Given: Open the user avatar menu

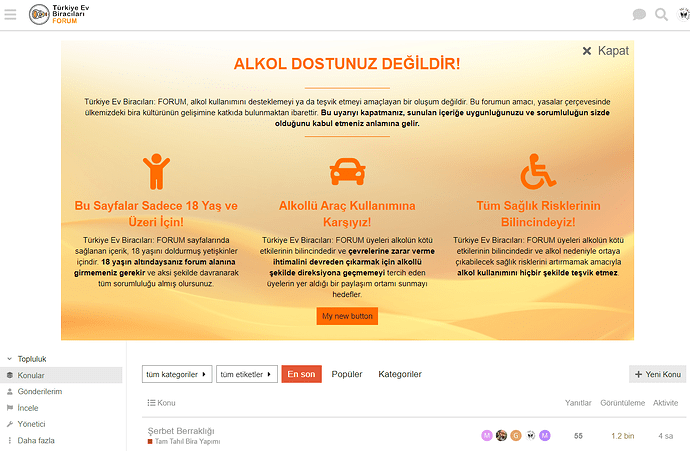Looking at the screenshot, I should pos(683,15).
